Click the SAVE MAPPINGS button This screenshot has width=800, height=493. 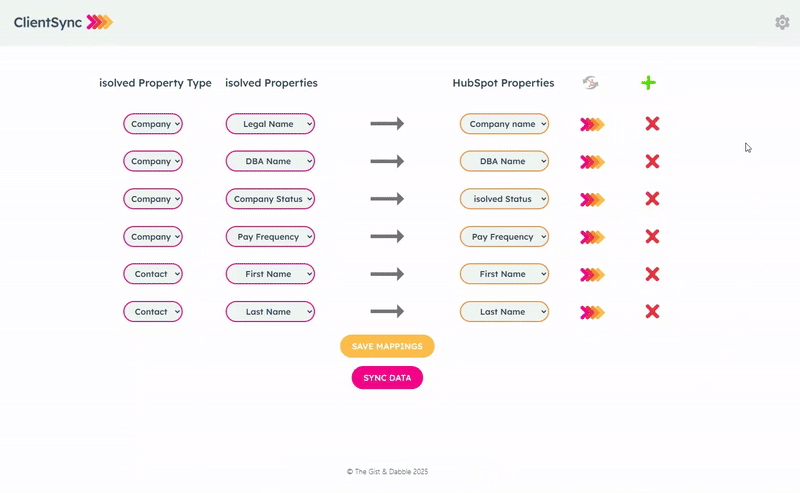pyautogui.click(x=387, y=347)
